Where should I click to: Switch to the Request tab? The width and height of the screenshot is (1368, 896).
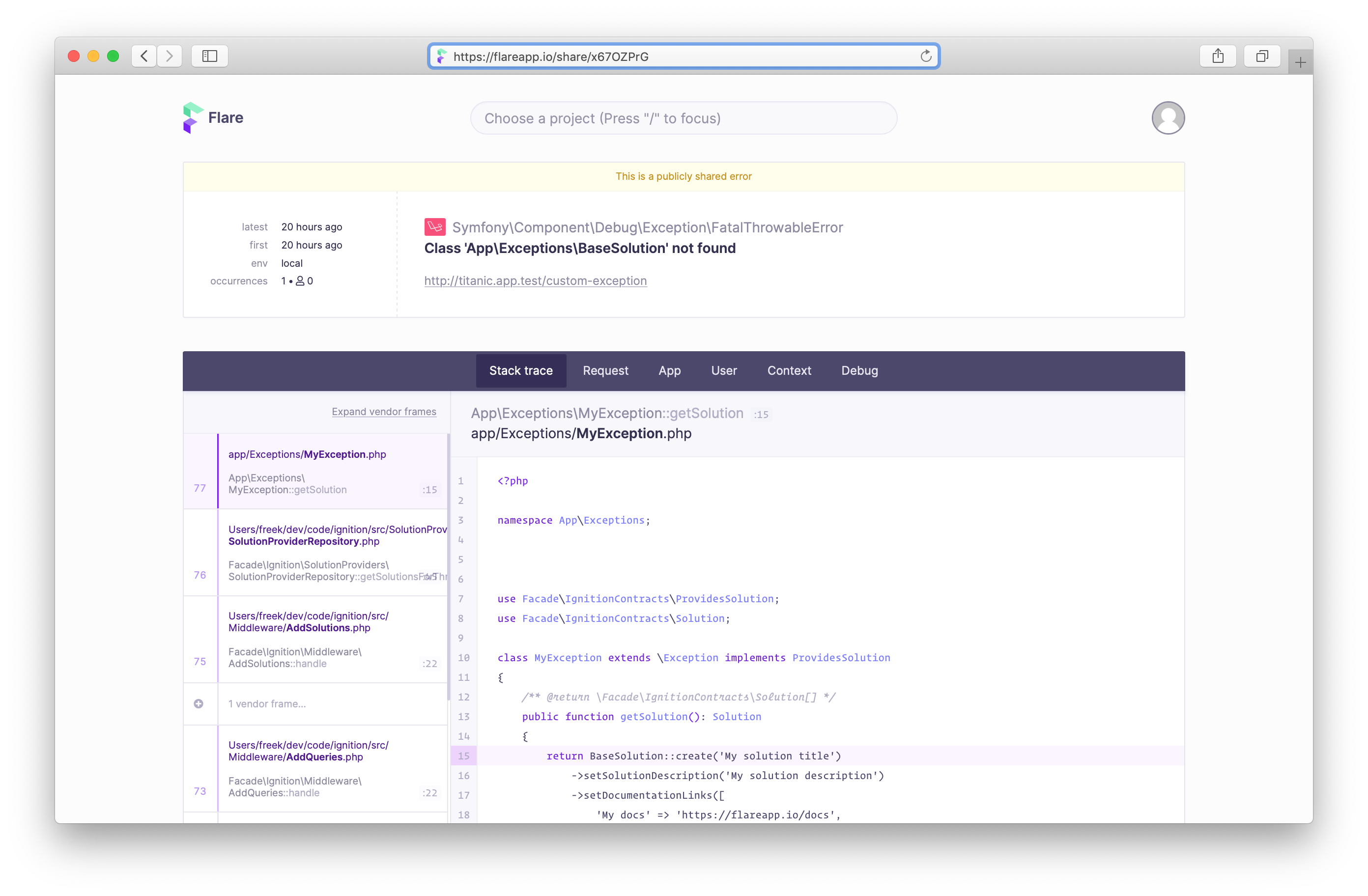605,370
